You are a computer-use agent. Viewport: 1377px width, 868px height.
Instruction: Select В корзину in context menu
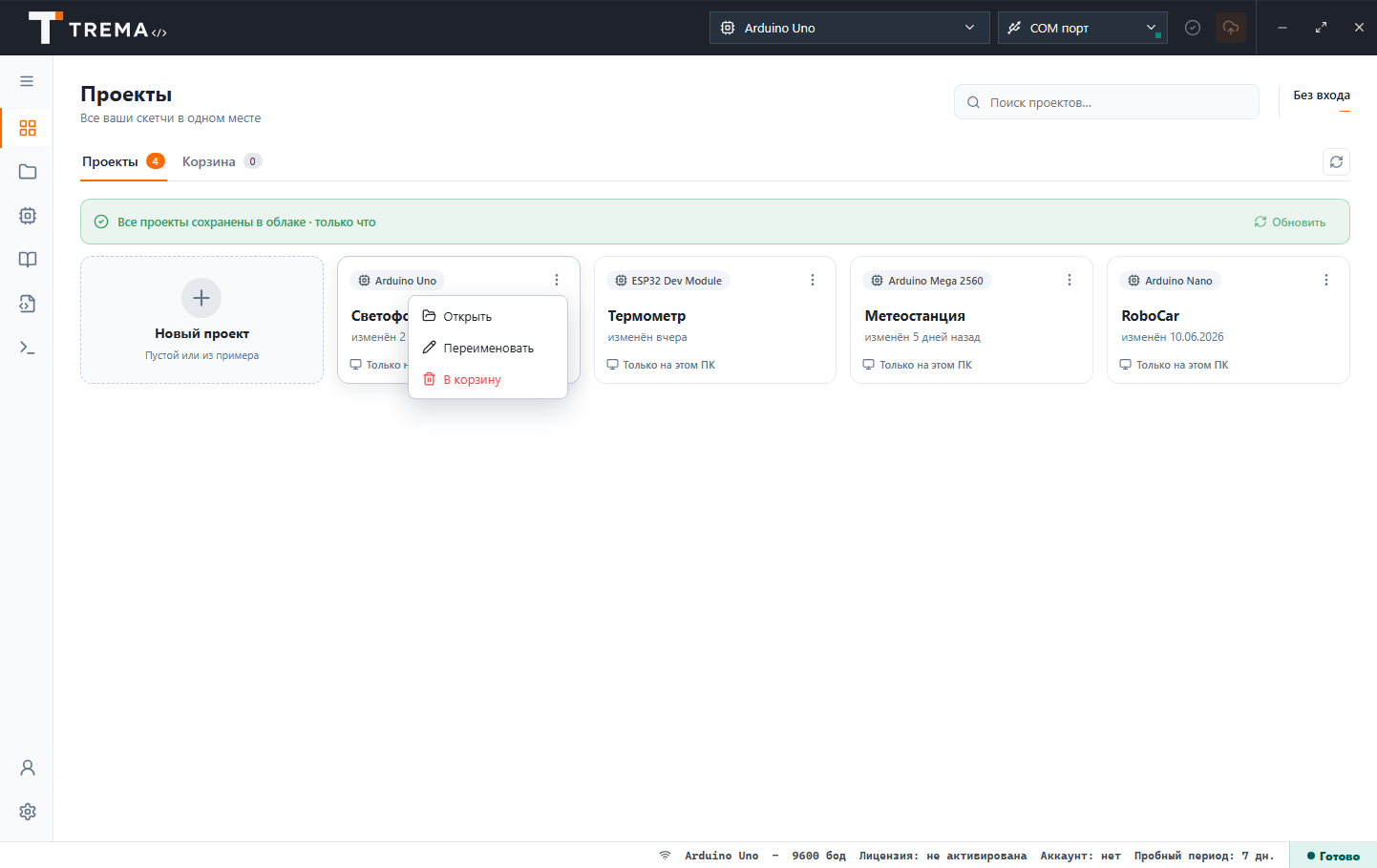488,379
